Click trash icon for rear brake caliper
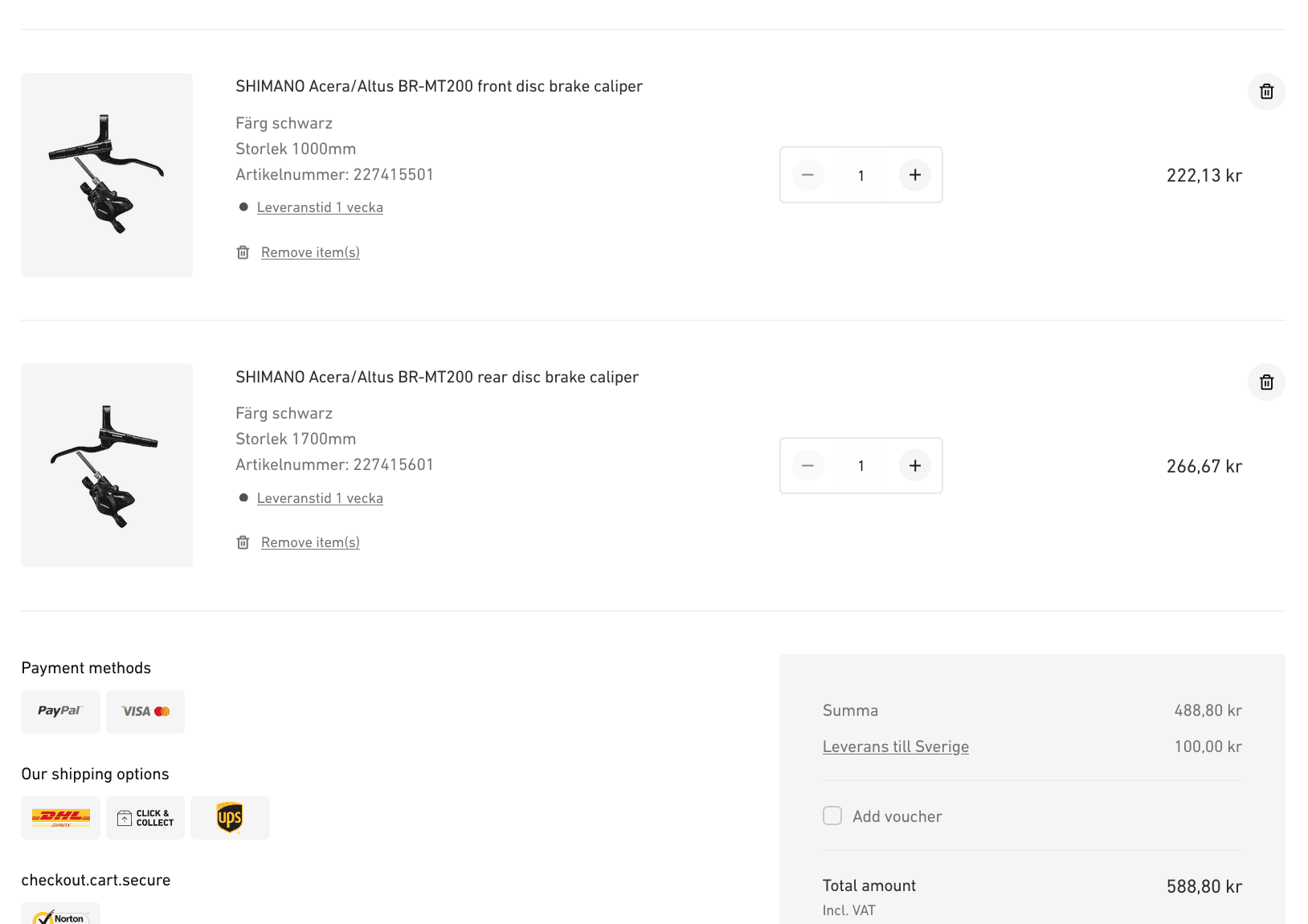The image size is (1308, 924). tap(1266, 382)
